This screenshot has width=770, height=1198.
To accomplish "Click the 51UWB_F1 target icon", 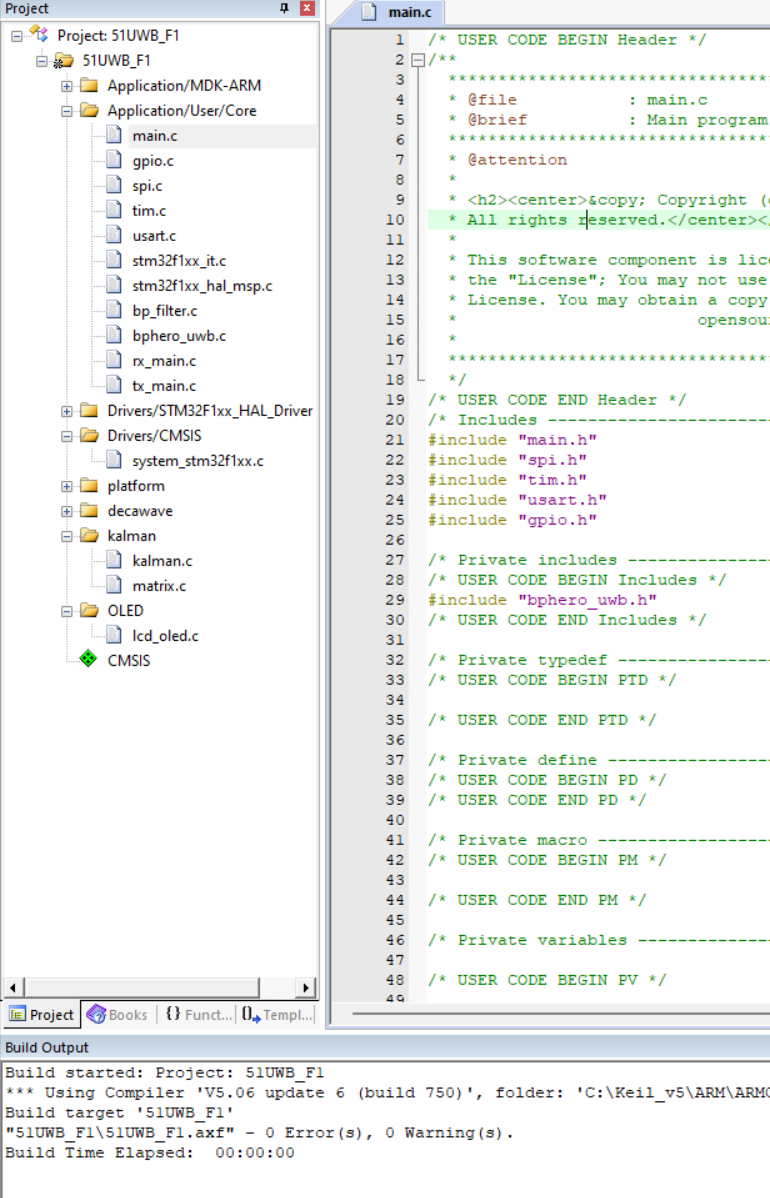I will (64, 61).
